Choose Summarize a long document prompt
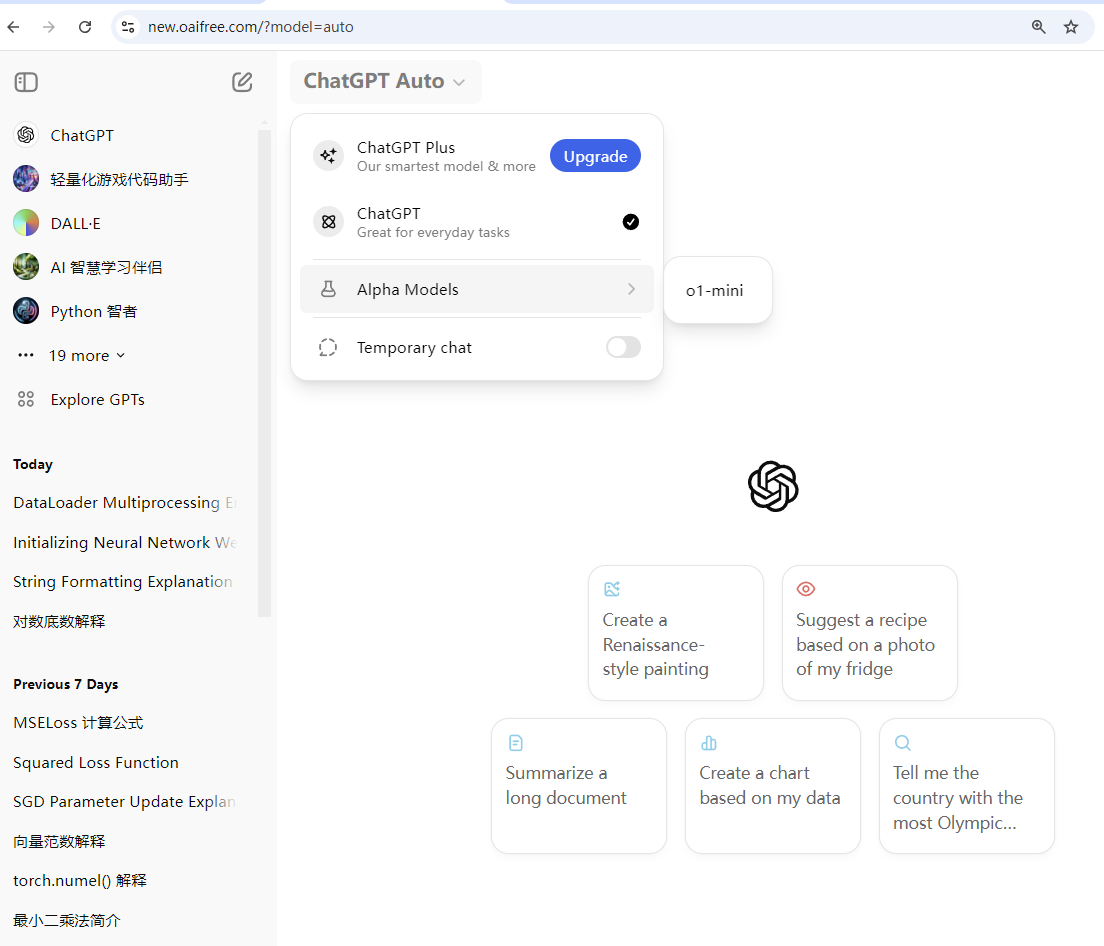 pos(579,786)
